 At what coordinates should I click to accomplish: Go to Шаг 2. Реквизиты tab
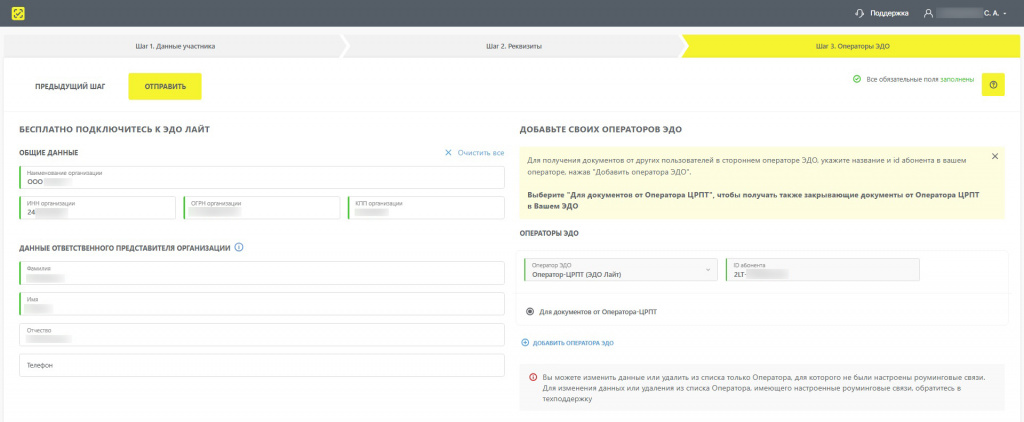[514, 46]
